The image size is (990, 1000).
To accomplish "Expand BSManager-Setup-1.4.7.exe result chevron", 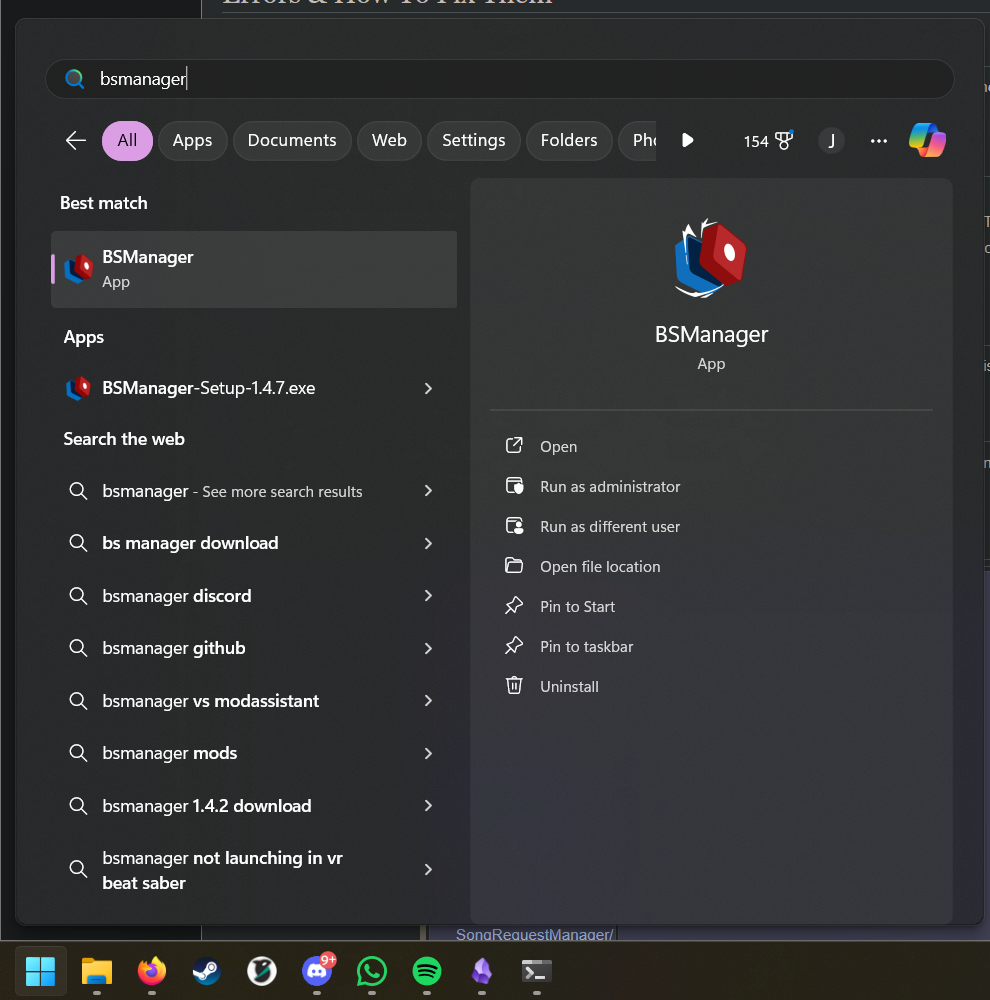I will (428, 388).
